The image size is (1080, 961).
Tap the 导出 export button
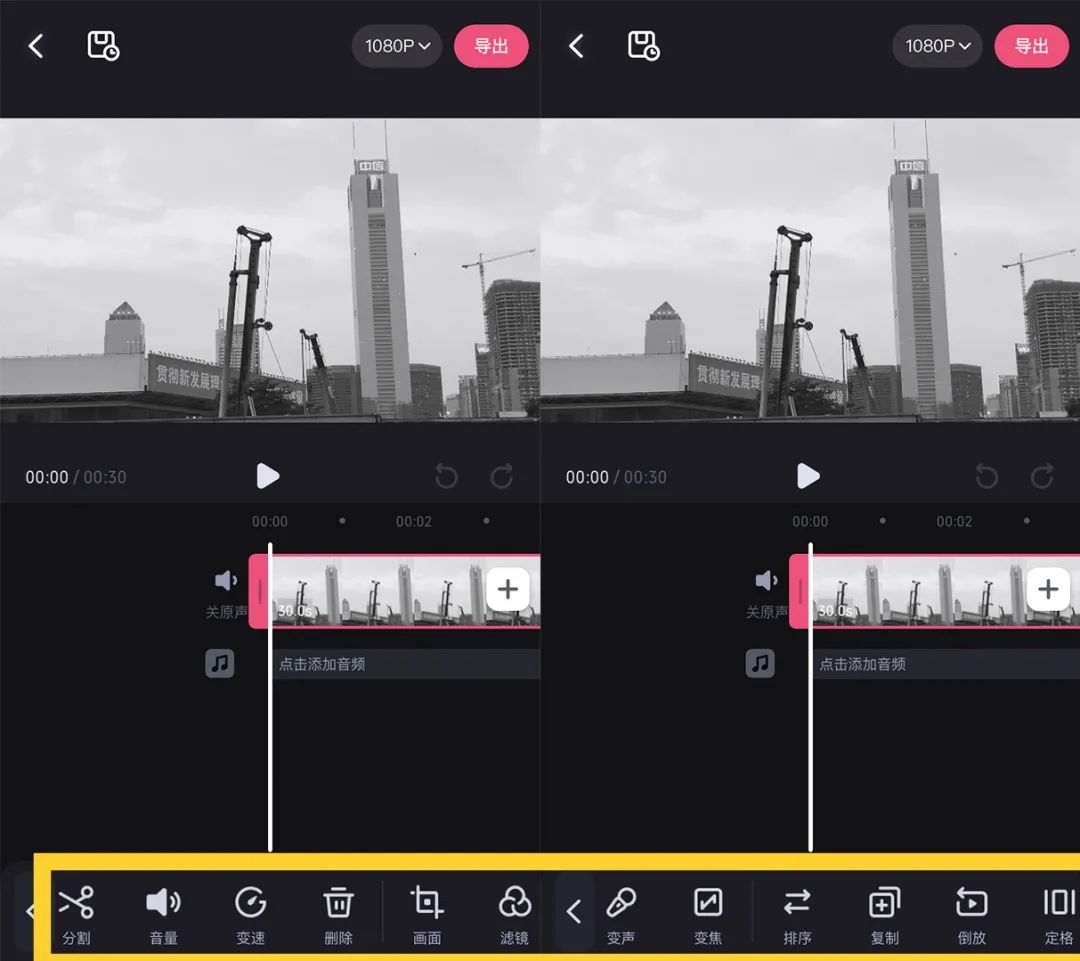coord(491,45)
